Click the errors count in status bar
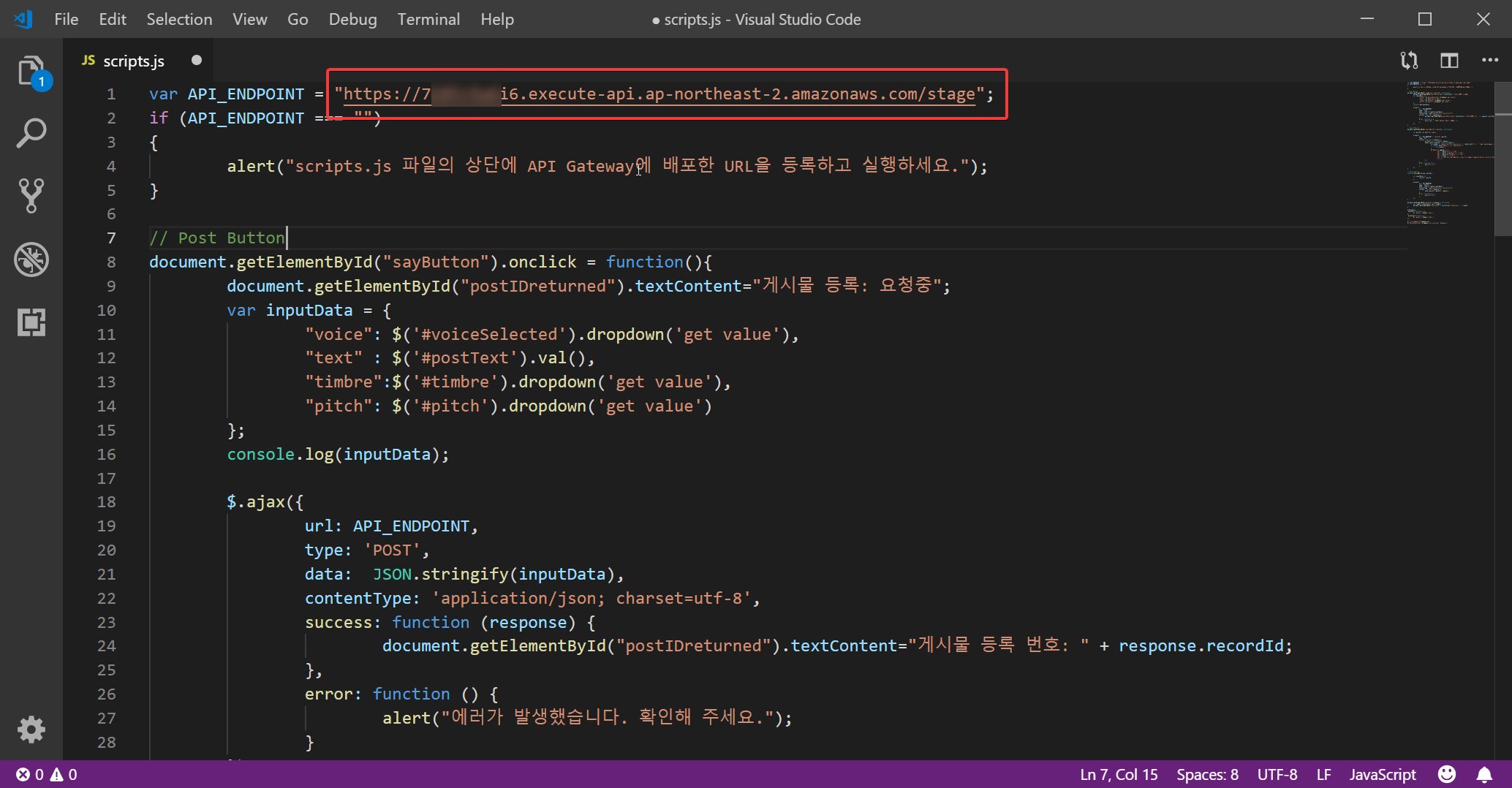 coord(30,774)
